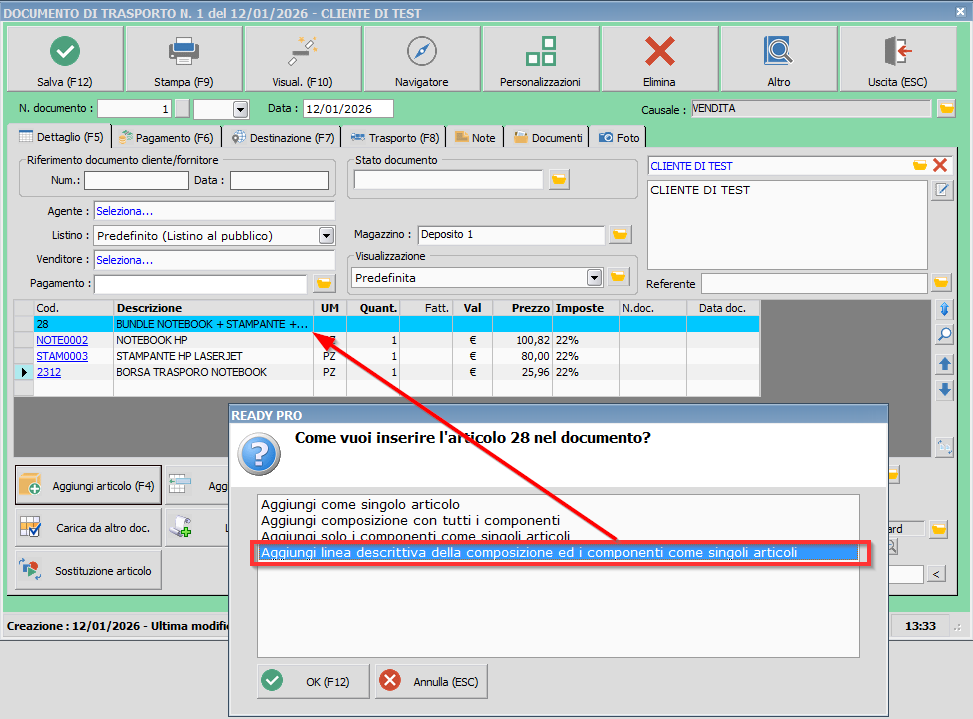Expand the Visualizzazione Predefinita dropdown
The height and width of the screenshot is (719, 973).
tap(594, 278)
